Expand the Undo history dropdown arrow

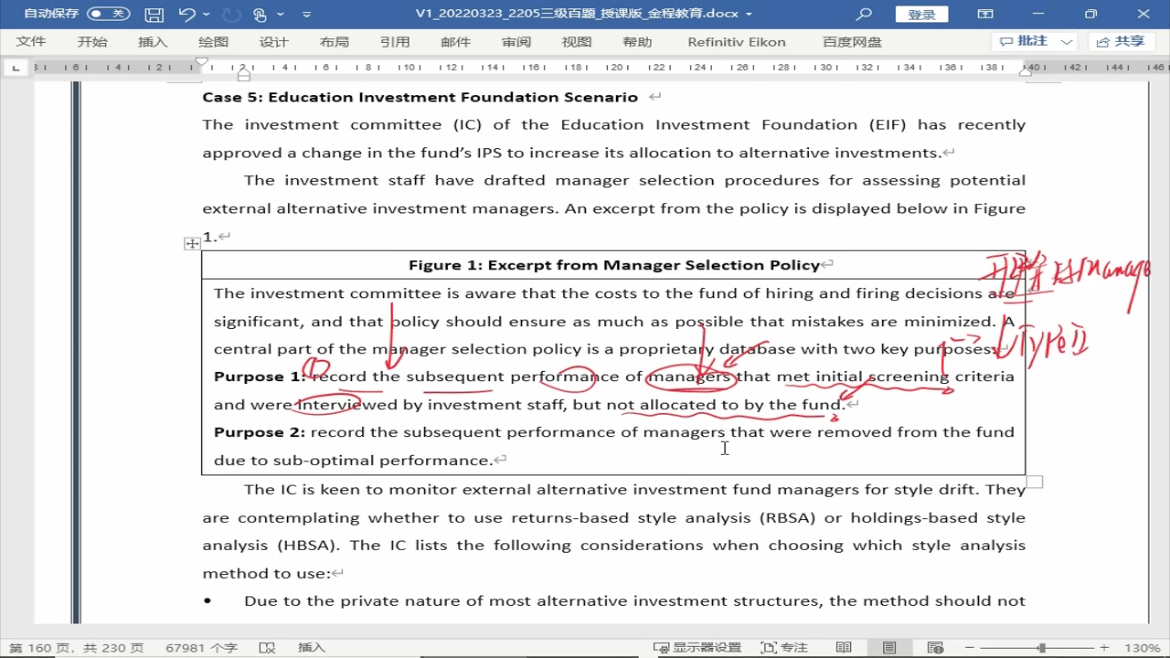[207, 14]
